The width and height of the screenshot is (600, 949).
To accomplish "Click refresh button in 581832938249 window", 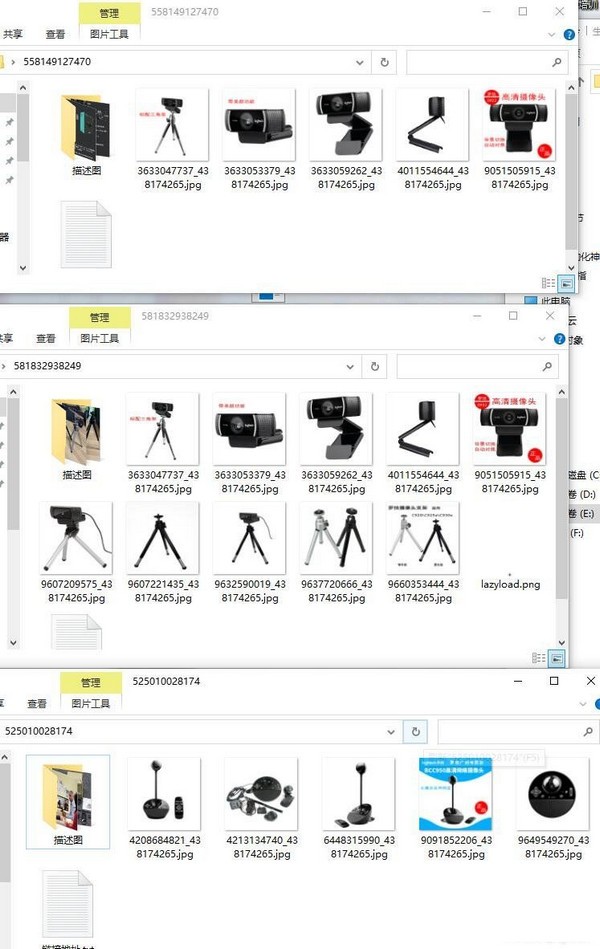I will click(x=375, y=367).
